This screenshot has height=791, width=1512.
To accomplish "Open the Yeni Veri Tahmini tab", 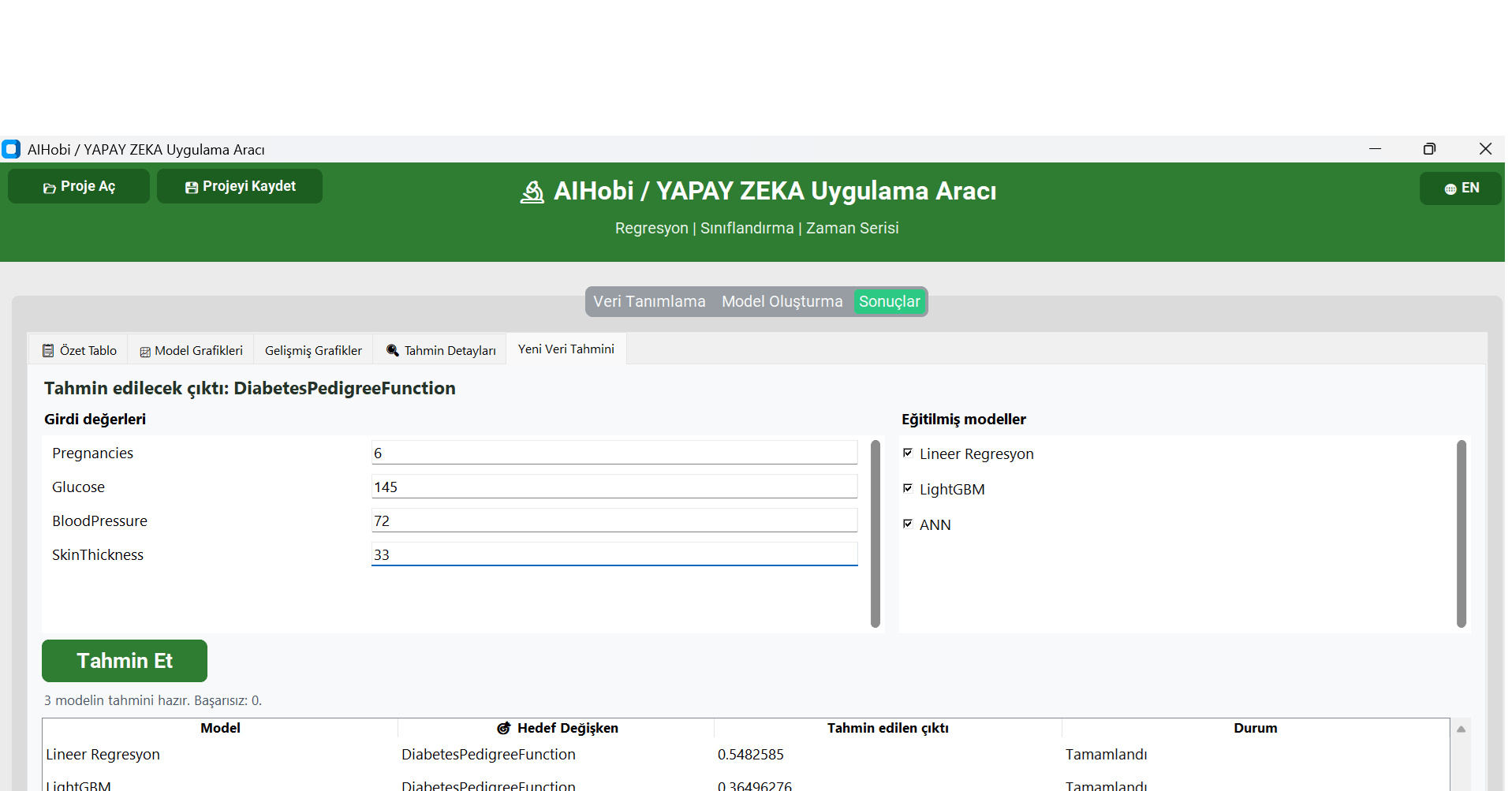I will pyautogui.click(x=566, y=349).
